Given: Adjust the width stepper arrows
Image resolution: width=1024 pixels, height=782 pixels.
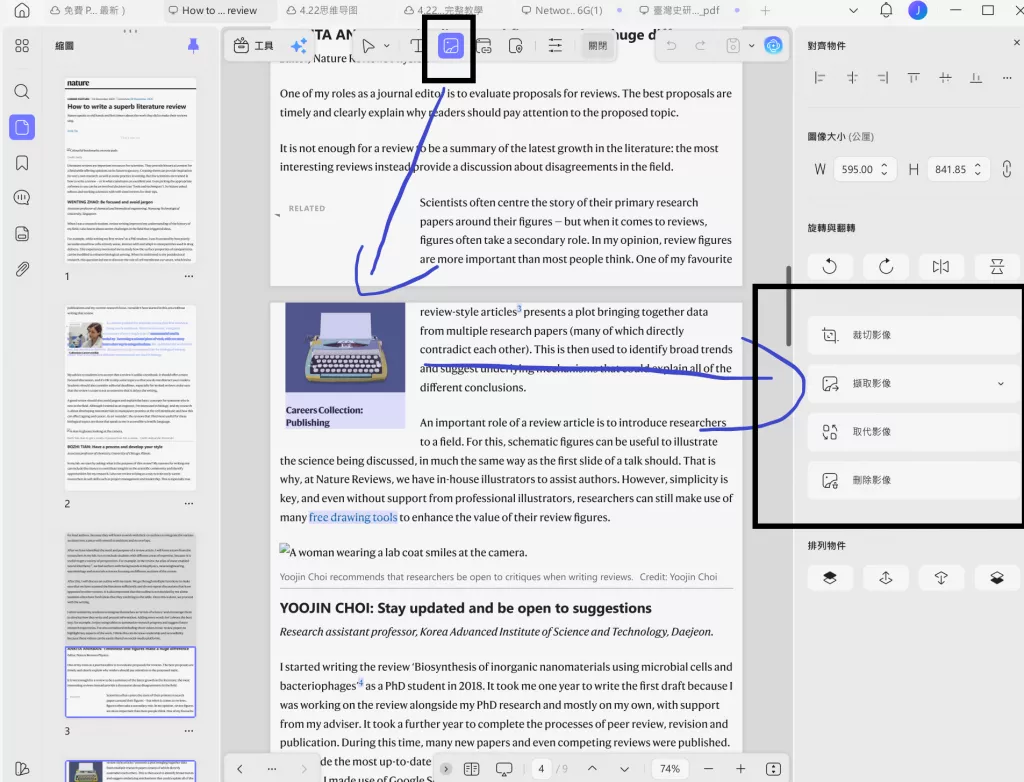Looking at the screenshot, I should [x=884, y=169].
